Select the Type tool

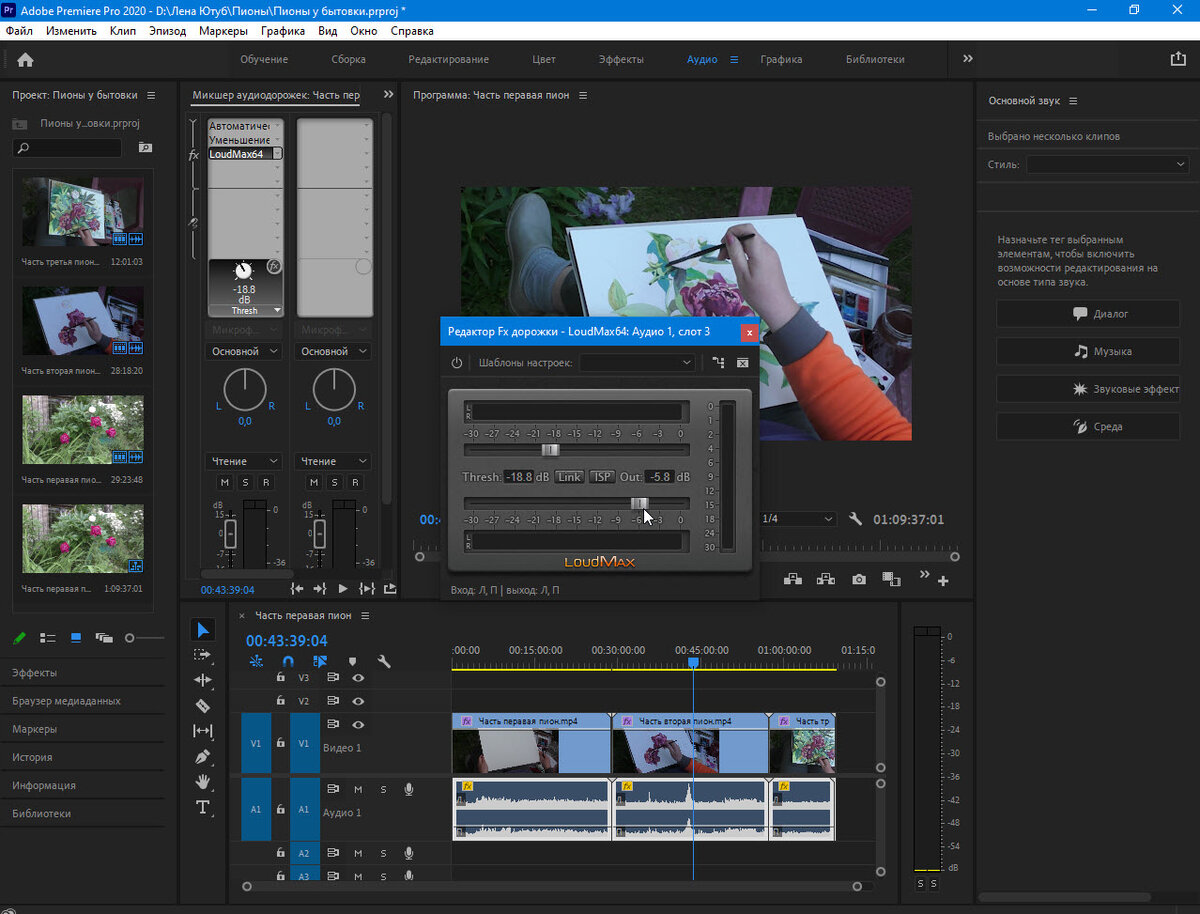coord(203,807)
